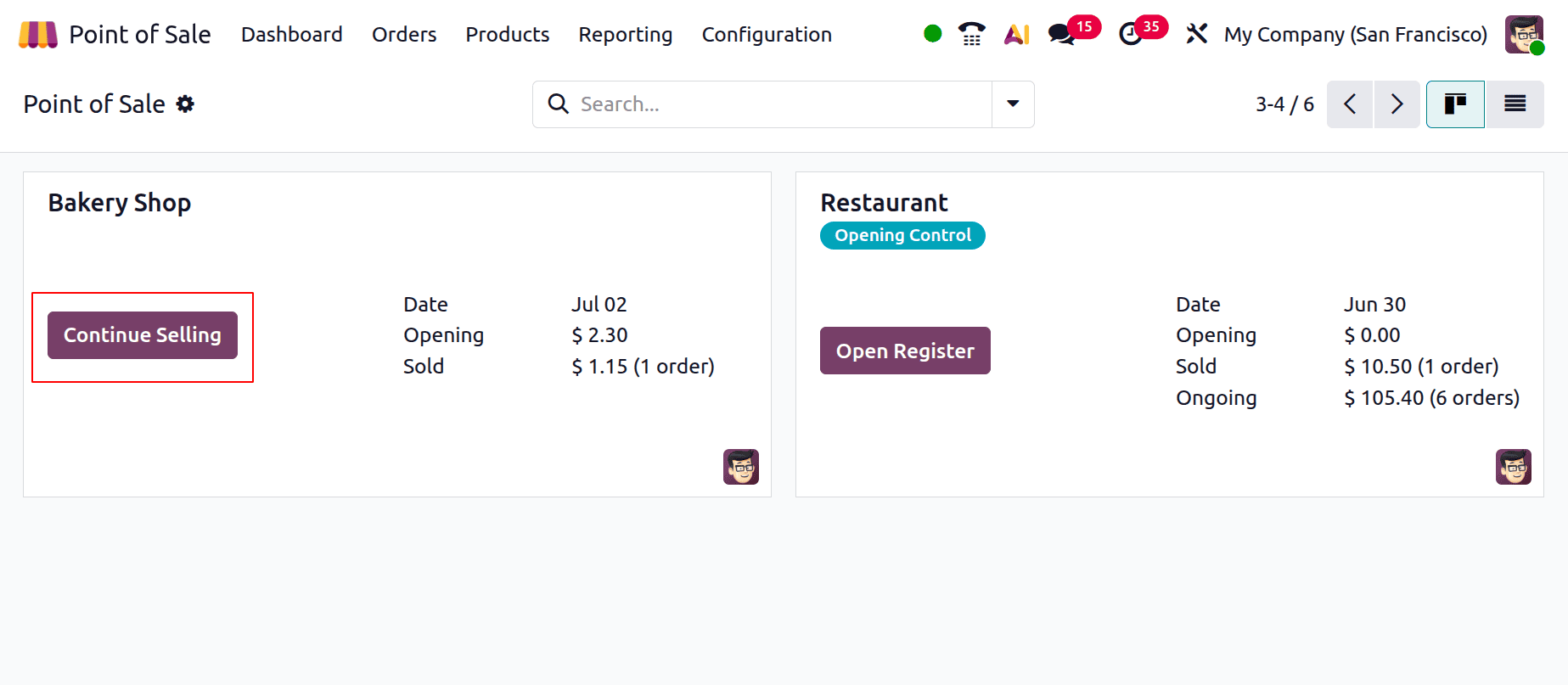The height and width of the screenshot is (685, 1568).
Task: Open the Restaurant card title
Action: [x=884, y=203]
